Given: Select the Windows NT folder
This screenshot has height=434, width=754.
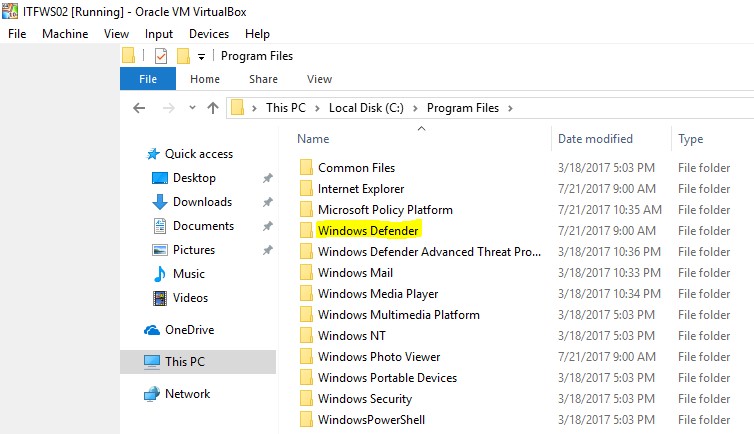Looking at the screenshot, I should click(352, 335).
